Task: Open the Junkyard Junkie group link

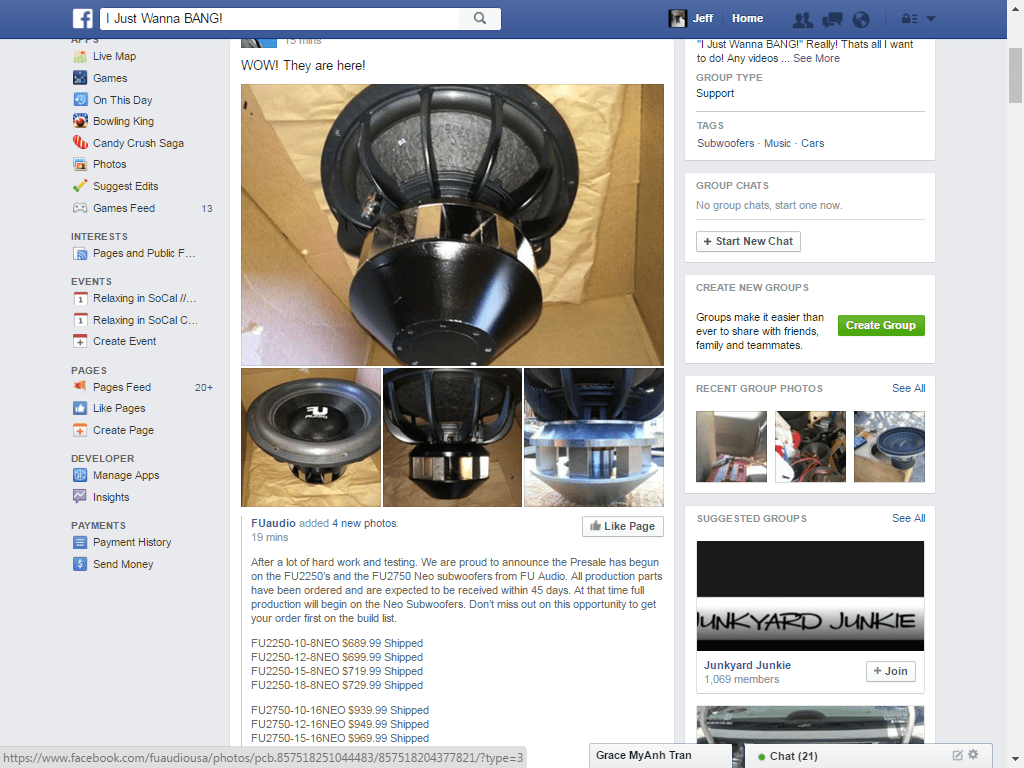Action: 747,665
